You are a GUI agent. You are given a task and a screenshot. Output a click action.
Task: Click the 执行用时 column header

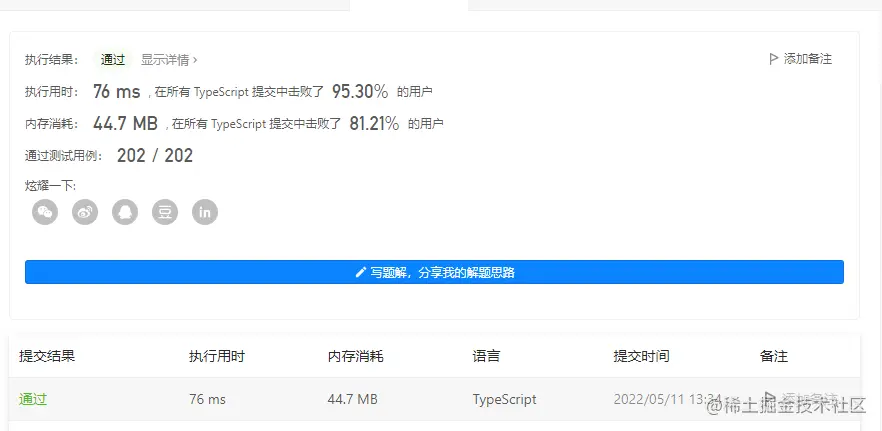(x=217, y=356)
